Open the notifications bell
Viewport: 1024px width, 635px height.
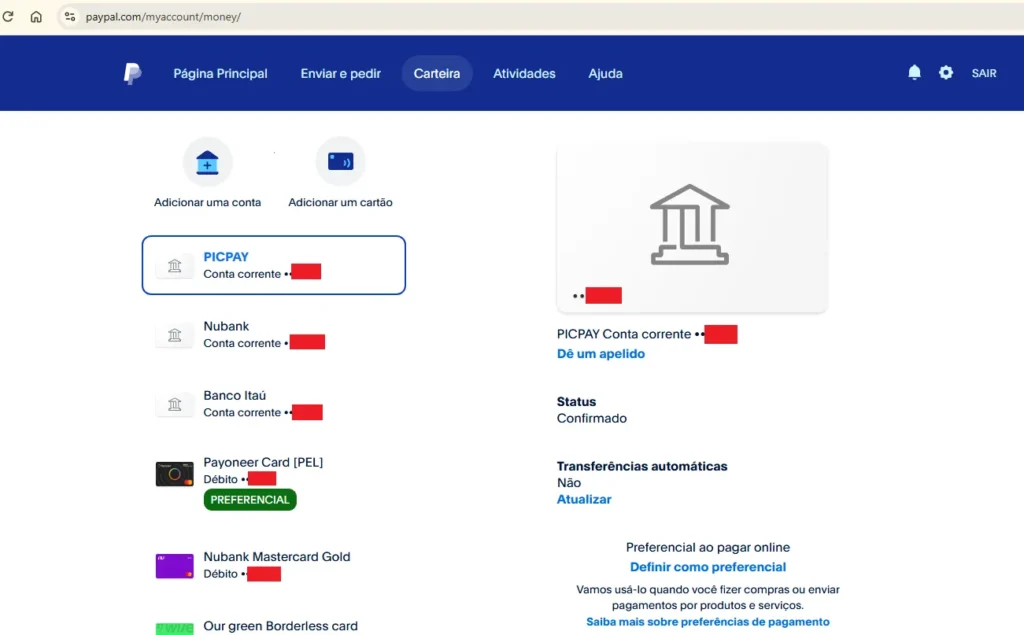click(914, 73)
